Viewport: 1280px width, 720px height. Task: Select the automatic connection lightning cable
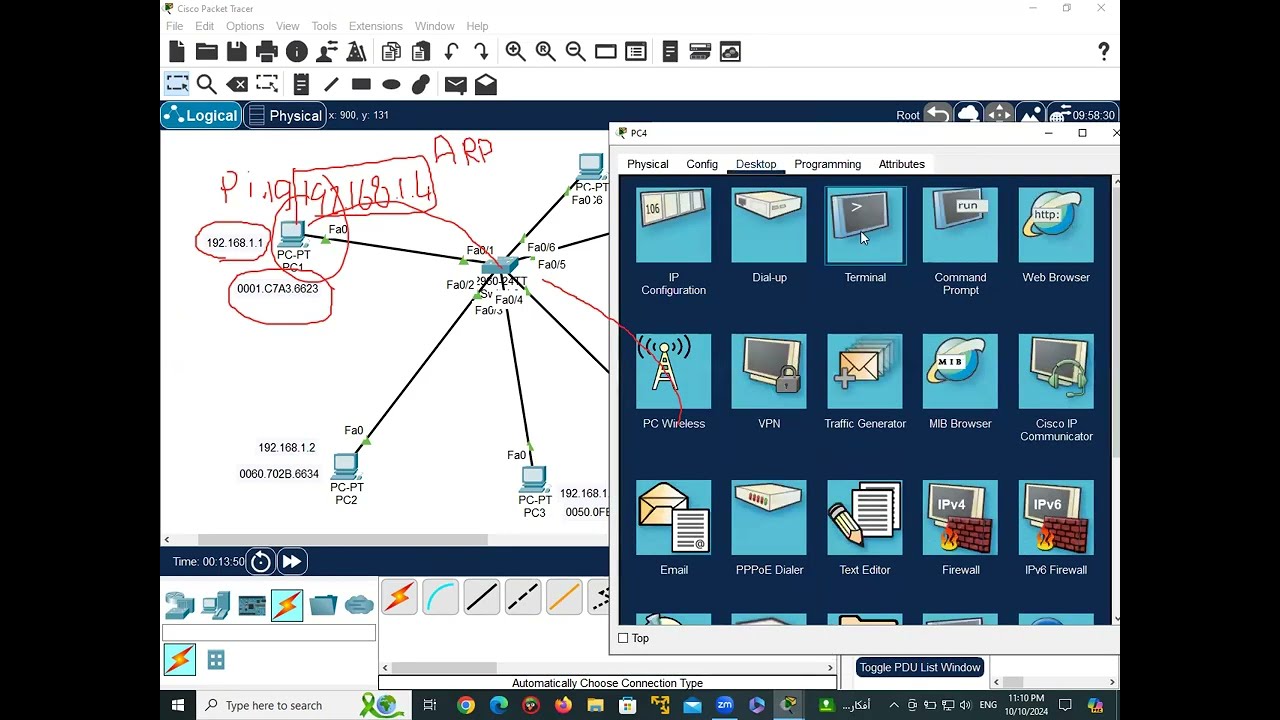(399, 597)
